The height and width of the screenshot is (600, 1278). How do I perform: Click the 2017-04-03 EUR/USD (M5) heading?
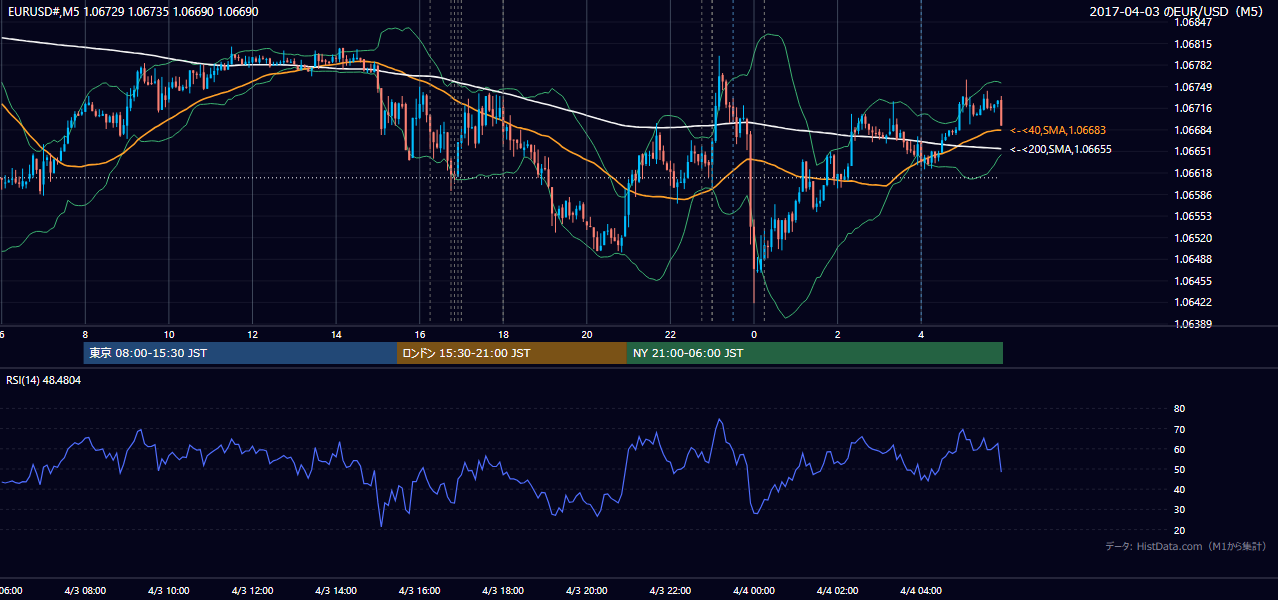pos(1178,11)
